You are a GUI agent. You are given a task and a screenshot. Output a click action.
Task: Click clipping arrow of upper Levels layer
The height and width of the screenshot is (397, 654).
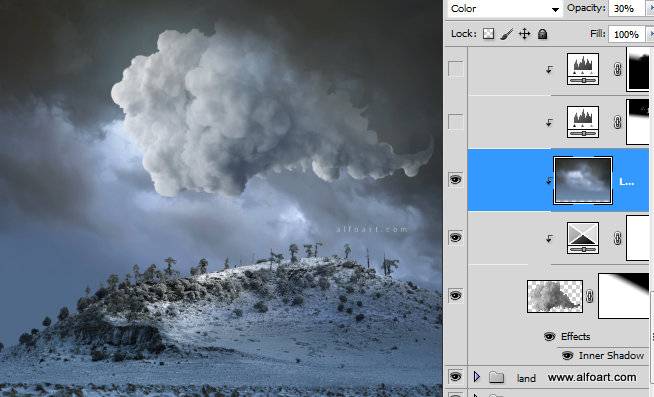[x=550, y=70]
